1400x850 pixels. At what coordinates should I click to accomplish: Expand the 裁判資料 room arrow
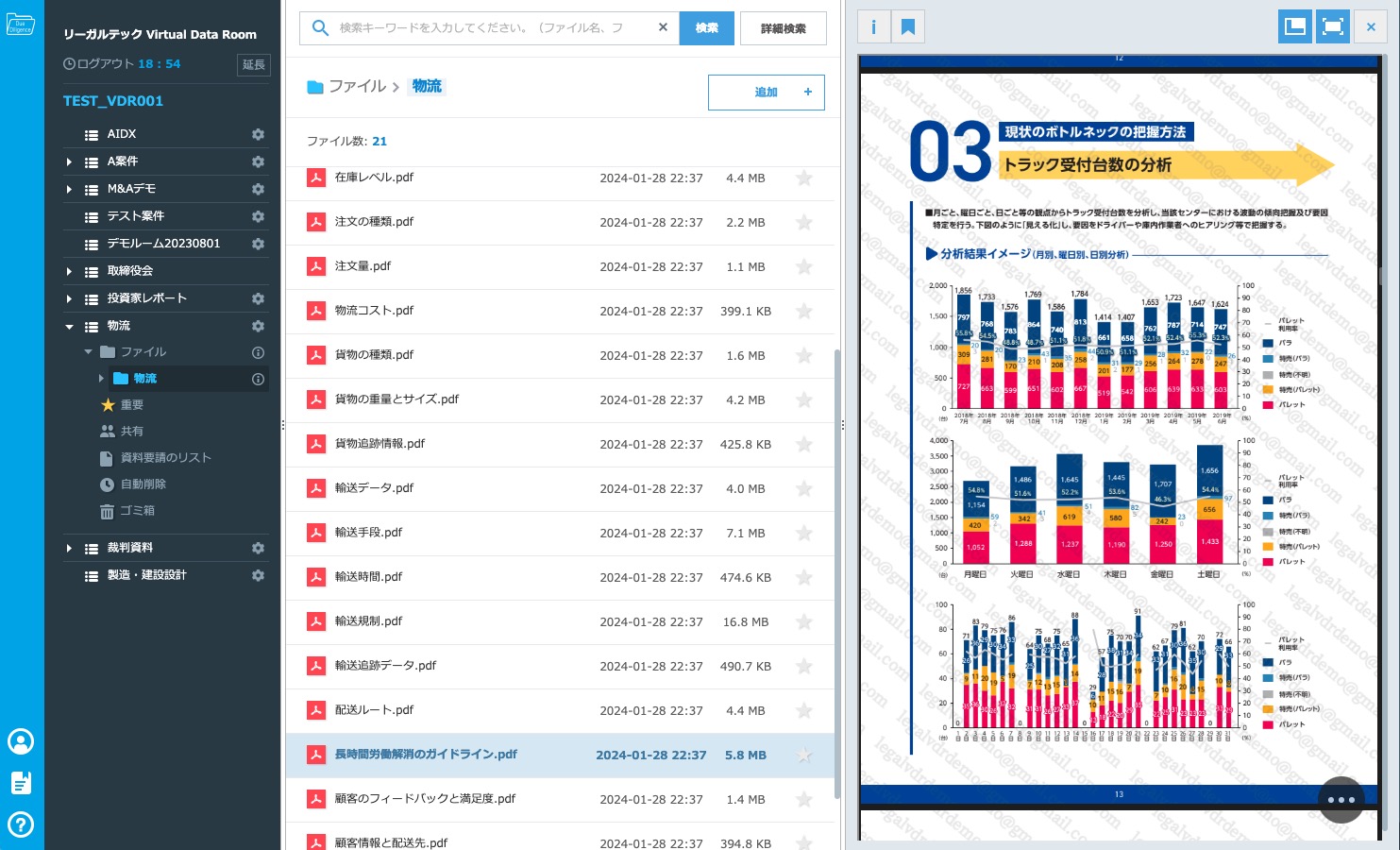click(69, 549)
